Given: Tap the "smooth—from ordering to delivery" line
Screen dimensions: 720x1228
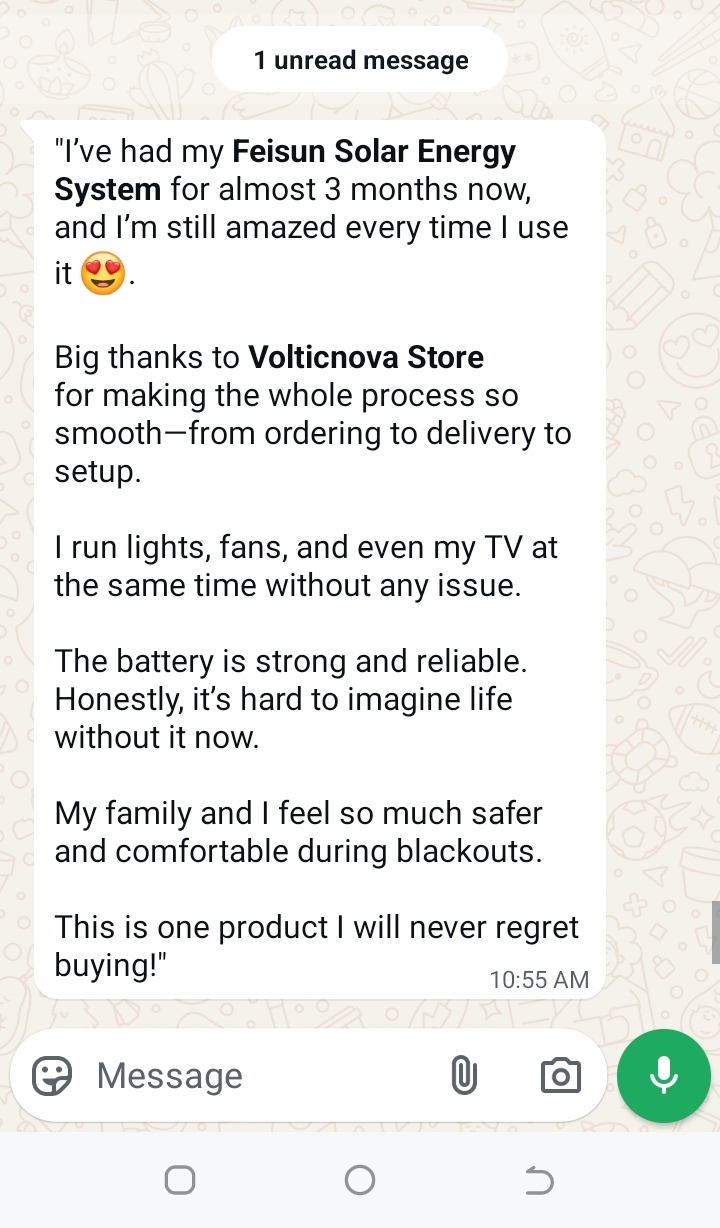Looking at the screenshot, I should coord(312,433).
